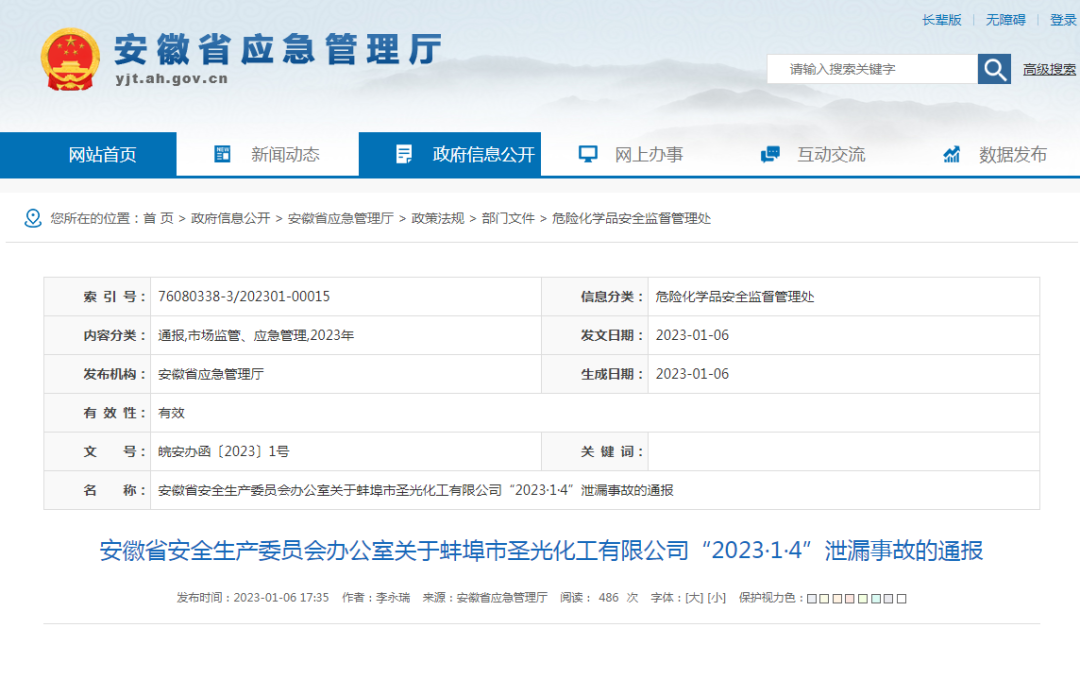Viewport: 1080px width, 679px height.
Task: Click the news icon beside 新闻动态
Action: [222, 154]
